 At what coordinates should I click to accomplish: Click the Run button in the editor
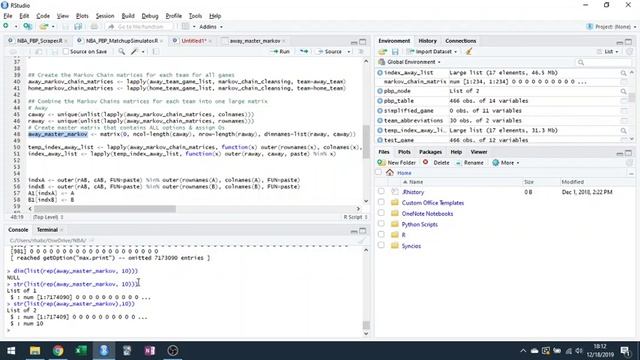coord(280,51)
